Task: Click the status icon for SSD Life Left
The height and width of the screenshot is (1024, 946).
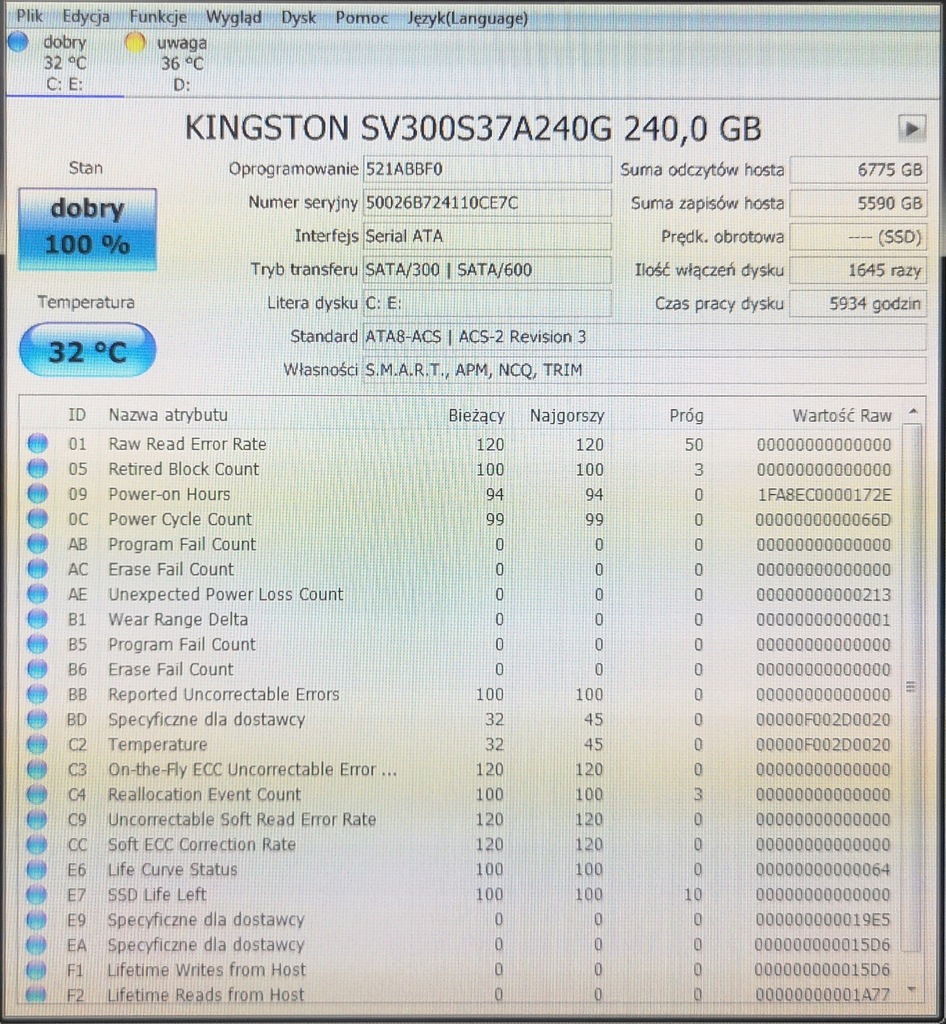Action: pyautogui.click(x=38, y=894)
